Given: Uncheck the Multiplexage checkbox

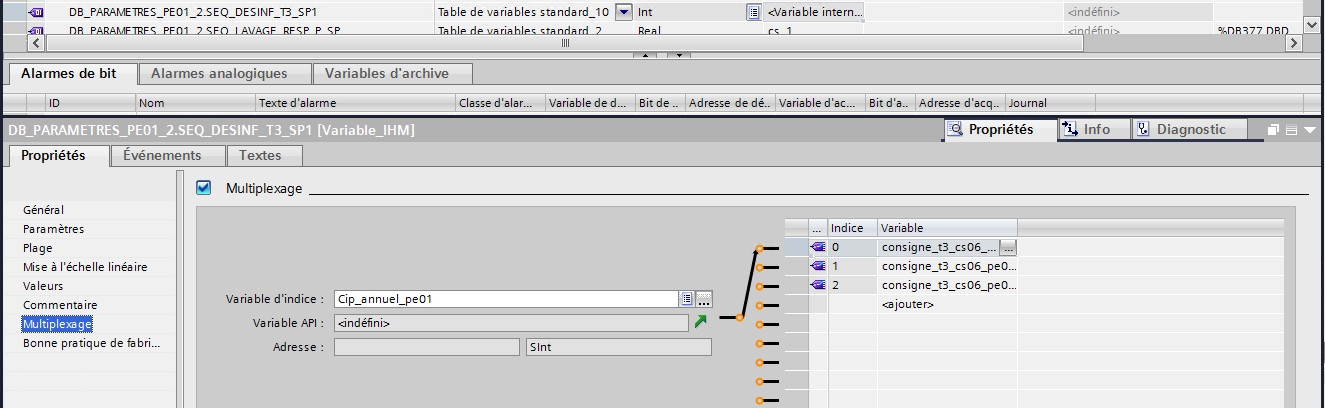Looking at the screenshot, I should tap(204, 187).
